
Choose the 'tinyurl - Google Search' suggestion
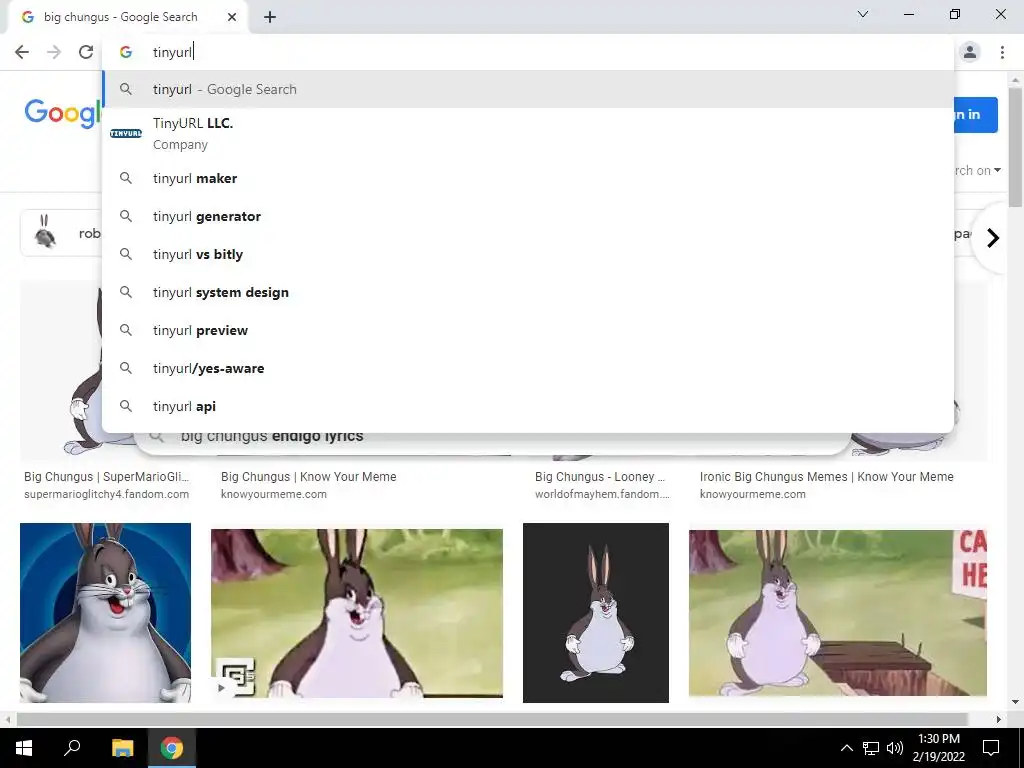point(528,89)
